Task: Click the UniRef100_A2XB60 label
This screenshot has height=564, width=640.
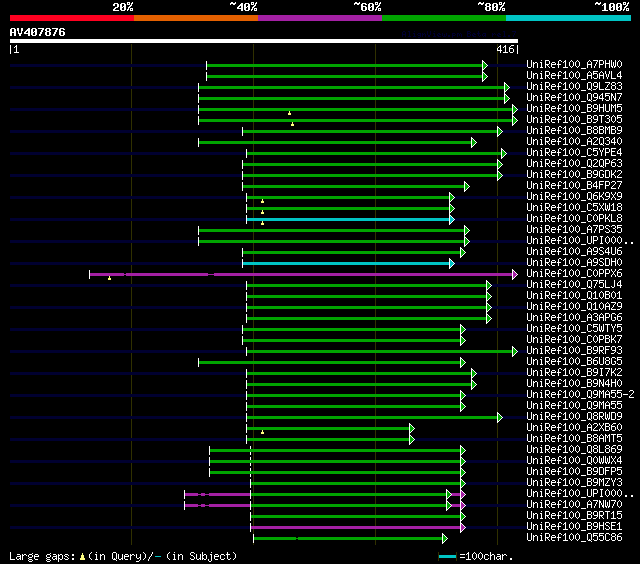Action: pyautogui.click(x=574, y=428)
